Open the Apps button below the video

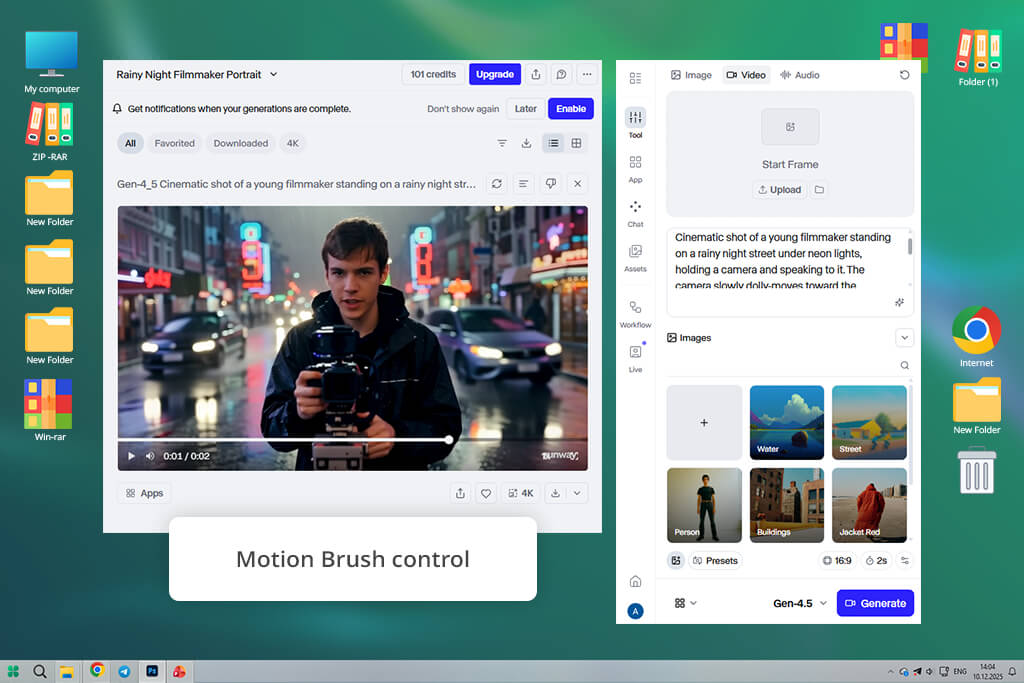[x=144, y=493]
